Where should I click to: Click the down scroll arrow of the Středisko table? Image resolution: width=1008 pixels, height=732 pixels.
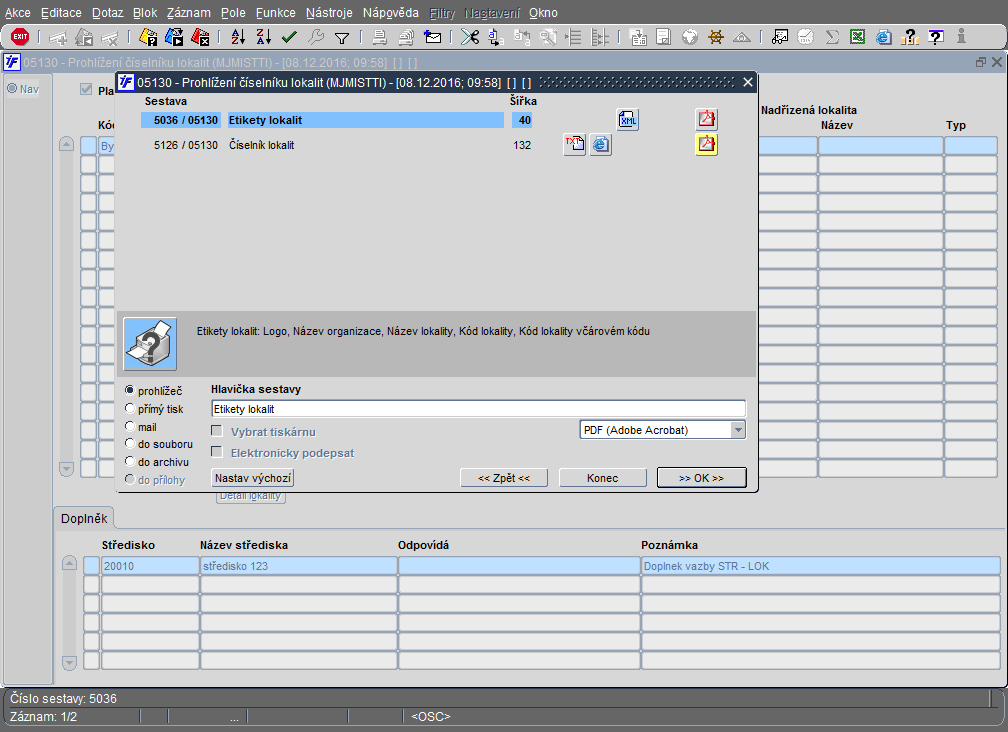click(x=69, y=662)
